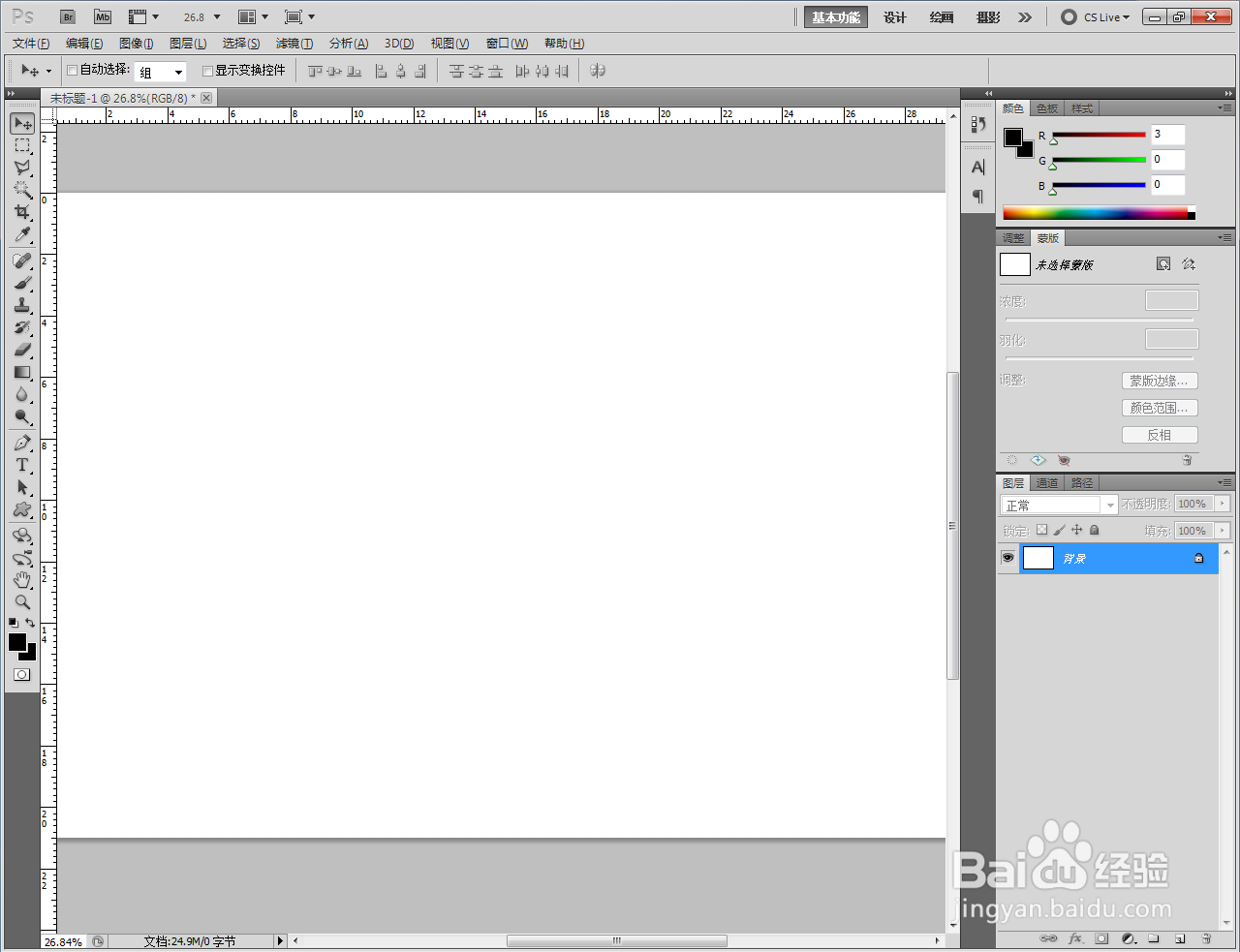Select the 基本功能 workspace button
1240x952 pixels.
pyautogui.click(x=836, y=17)
